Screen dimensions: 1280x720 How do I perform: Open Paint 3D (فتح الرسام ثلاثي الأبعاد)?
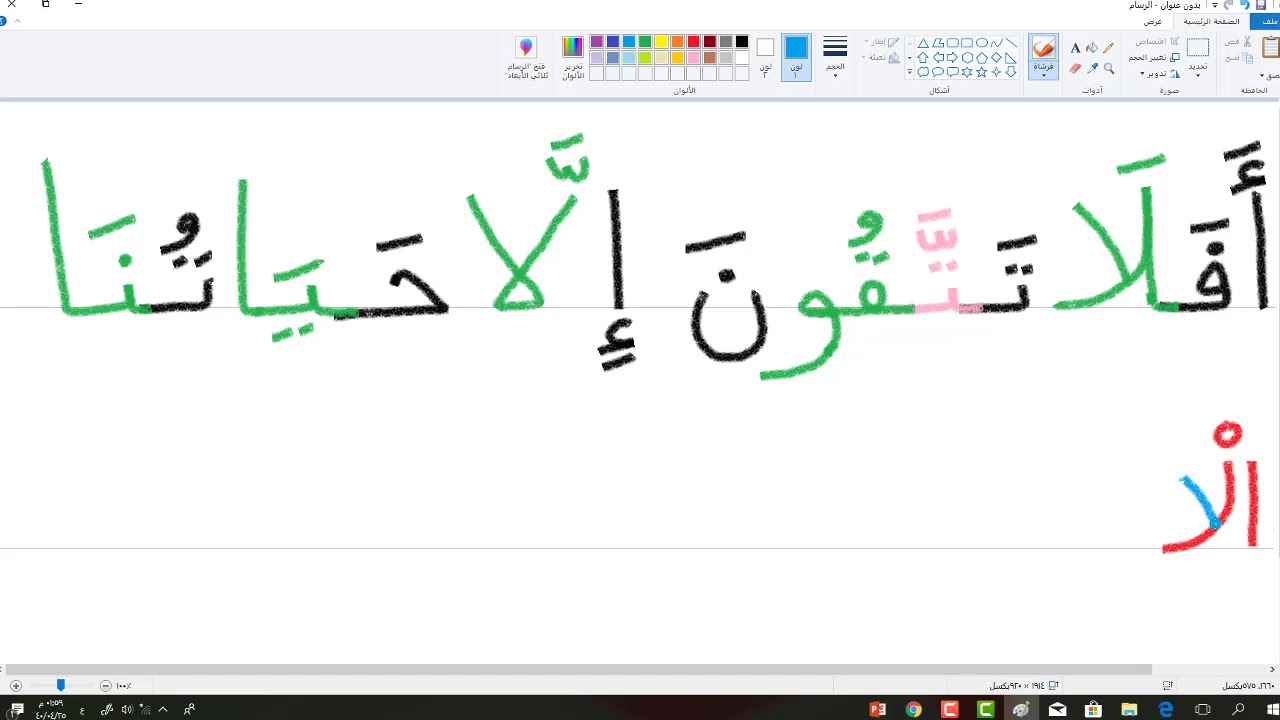click(x=526, y=58)
